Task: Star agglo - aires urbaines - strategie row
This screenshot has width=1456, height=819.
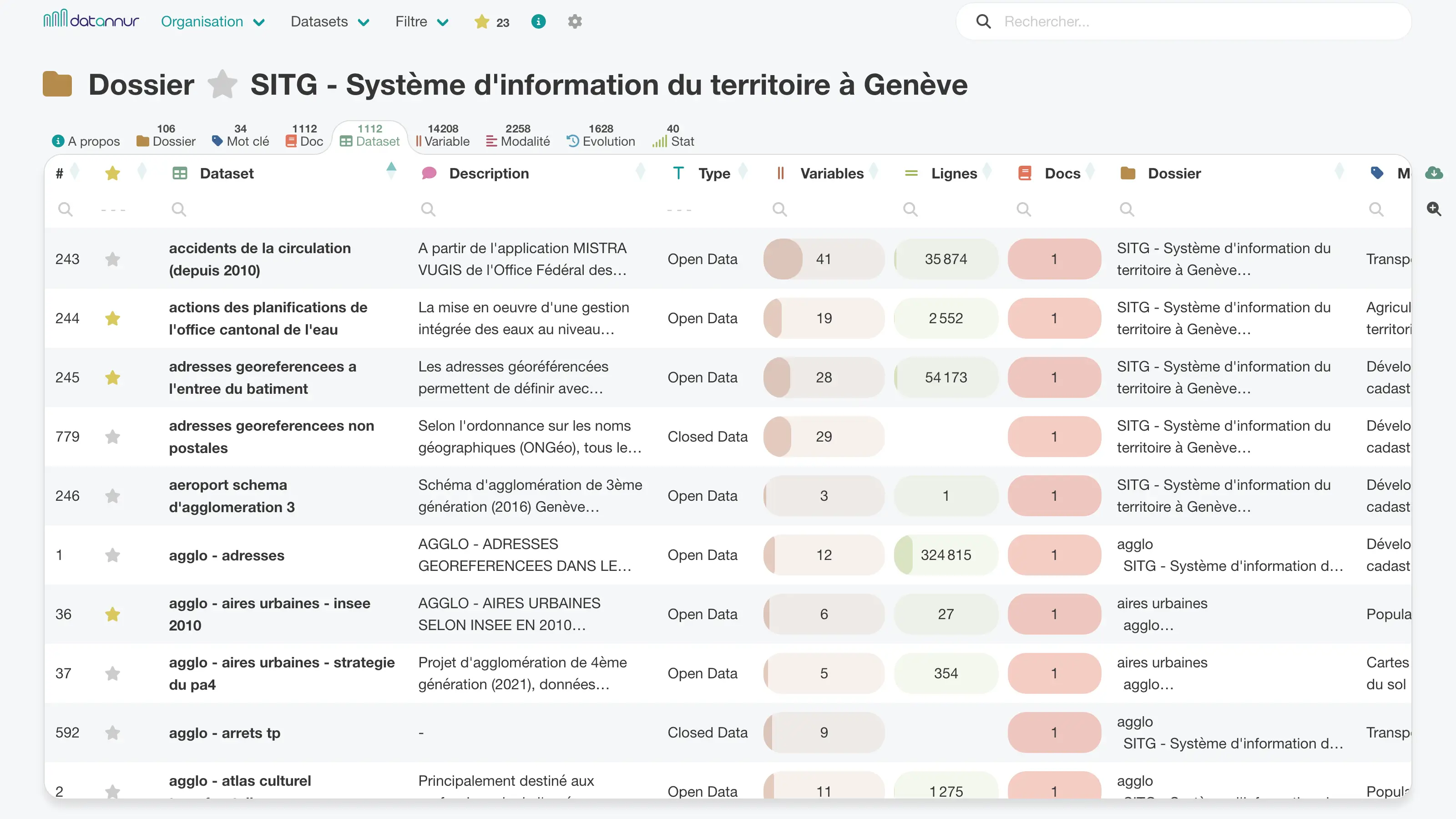Action: pos(112,674)
